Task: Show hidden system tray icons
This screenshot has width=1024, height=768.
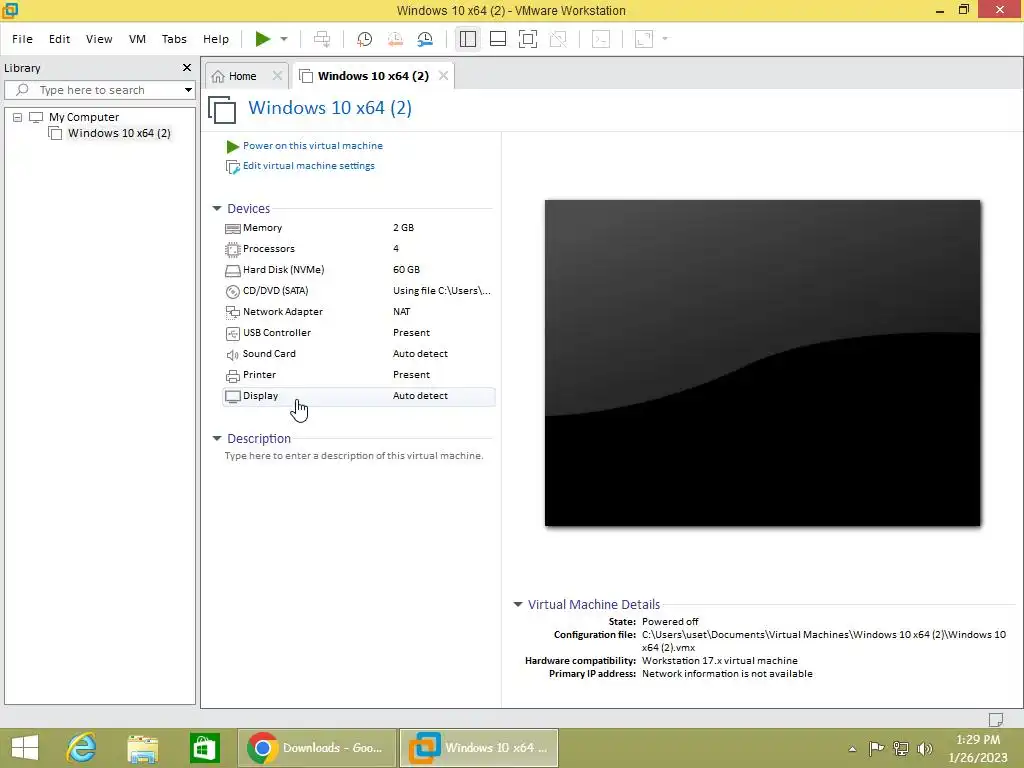Action: pos(852,748)
